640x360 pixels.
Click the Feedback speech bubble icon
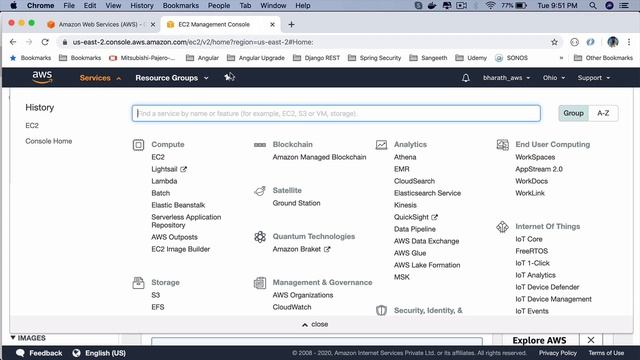(x=20, y=353)
